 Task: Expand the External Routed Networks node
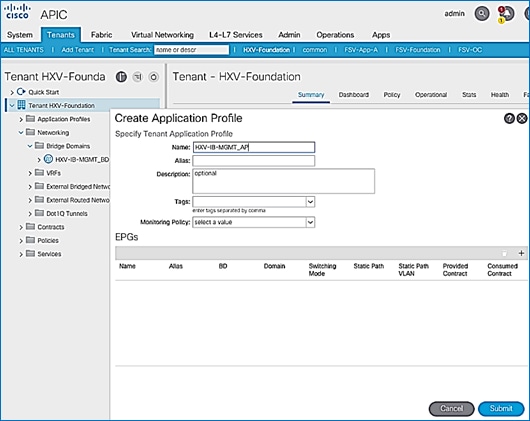coord(30,200)
